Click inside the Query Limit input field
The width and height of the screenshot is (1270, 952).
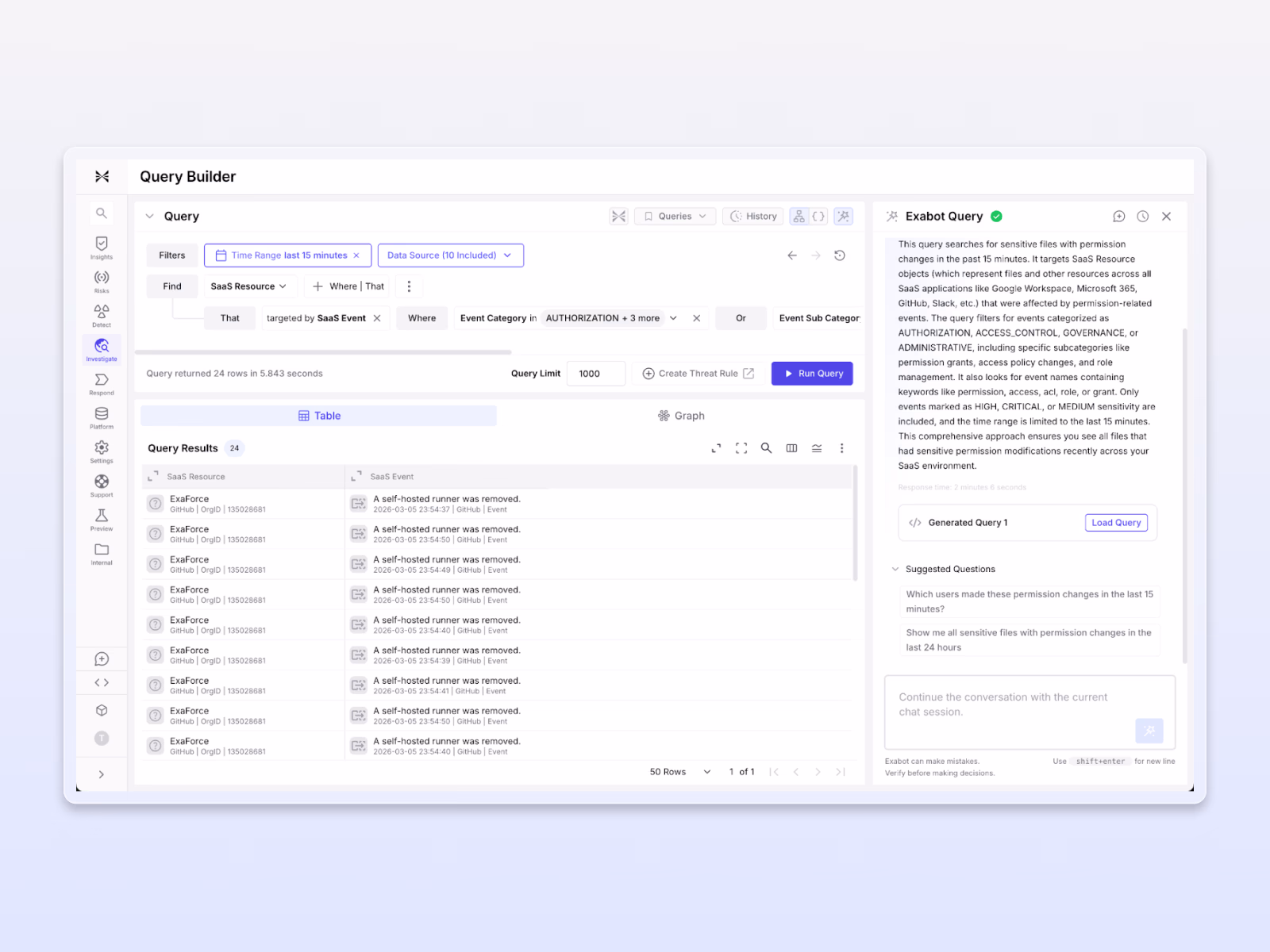point(596,373)
